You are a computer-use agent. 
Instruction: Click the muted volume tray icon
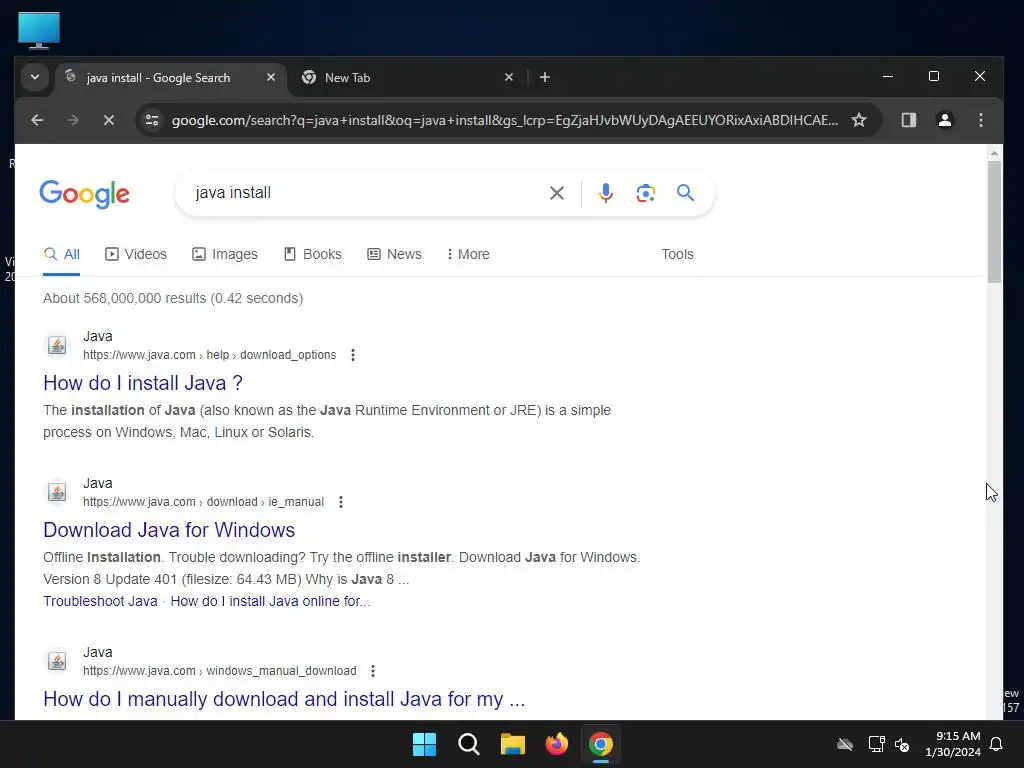point(903,744)
